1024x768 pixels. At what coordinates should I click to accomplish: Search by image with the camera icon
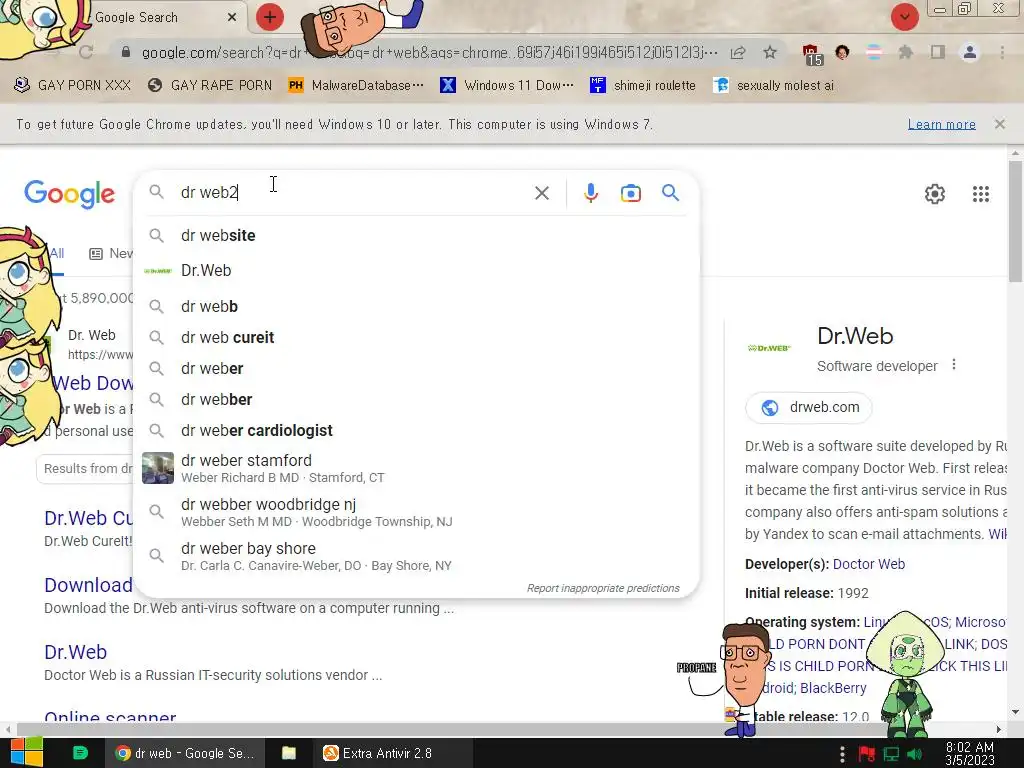[x=630, y=193]
